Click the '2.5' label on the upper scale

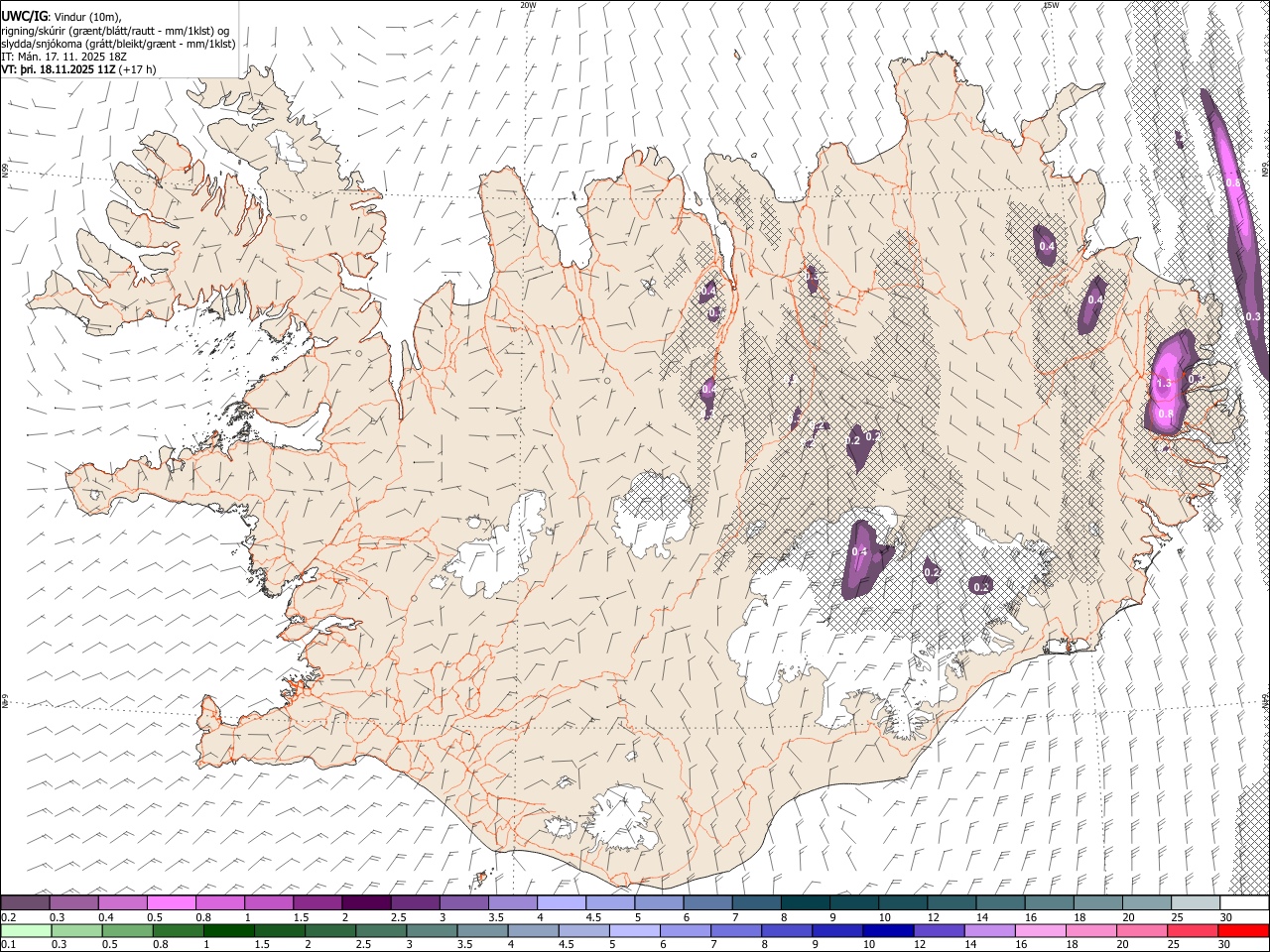399,917
